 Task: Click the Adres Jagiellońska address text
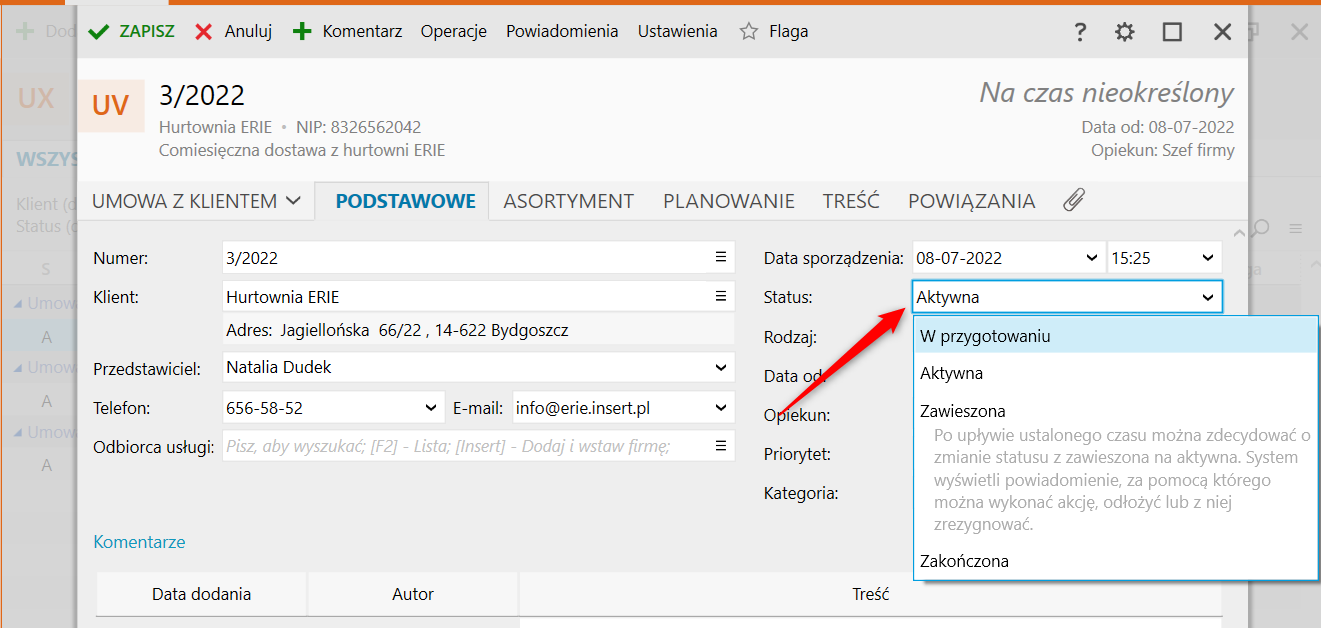(x=397, y=329)
